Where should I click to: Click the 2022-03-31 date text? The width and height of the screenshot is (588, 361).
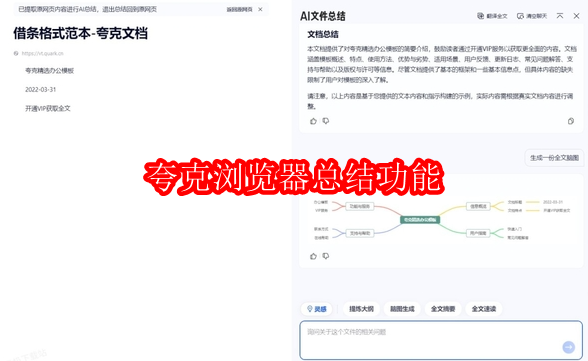pos(40,90)
